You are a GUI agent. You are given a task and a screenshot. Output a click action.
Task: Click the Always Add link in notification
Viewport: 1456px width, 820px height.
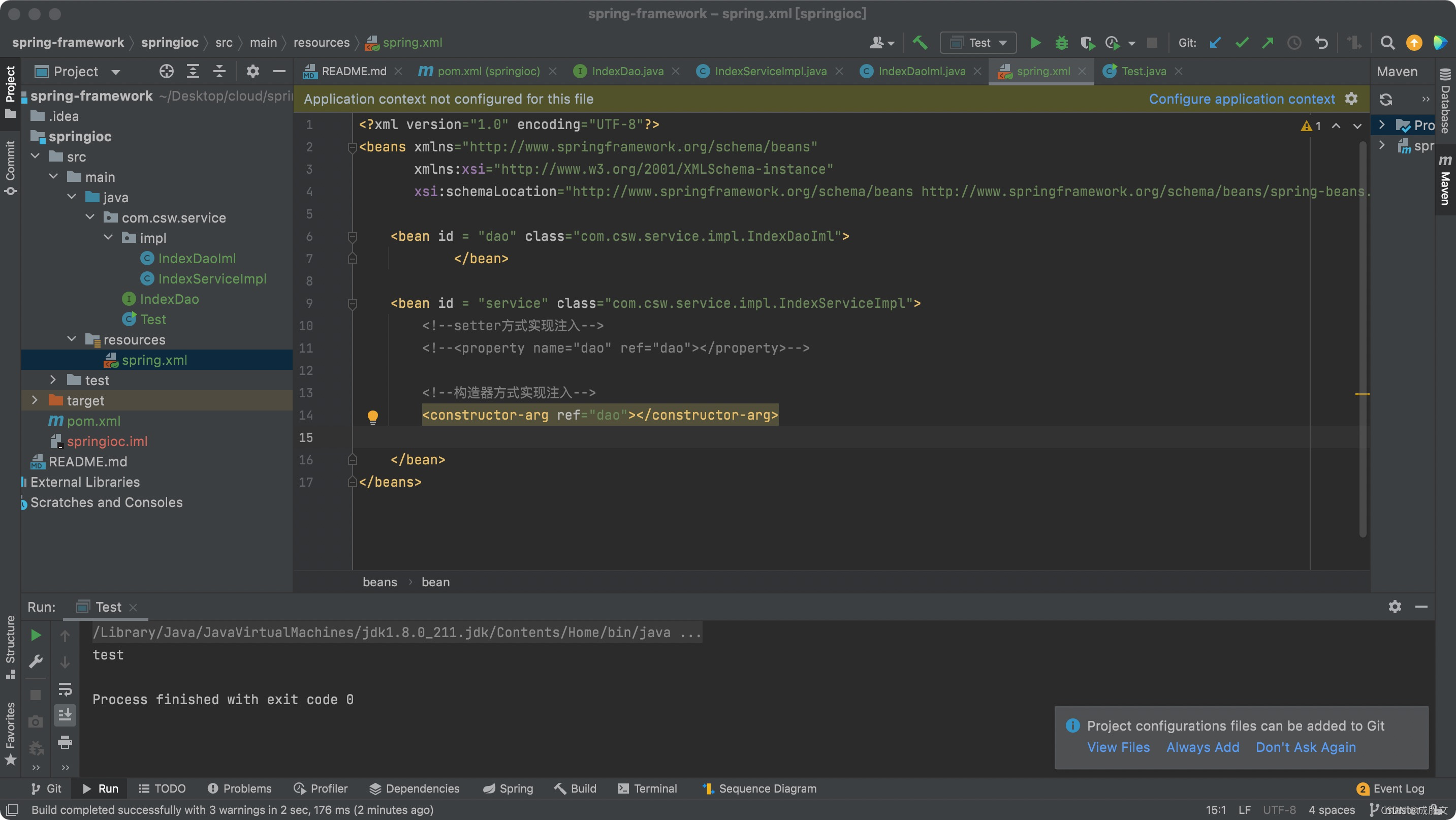tap(1202, 747)
